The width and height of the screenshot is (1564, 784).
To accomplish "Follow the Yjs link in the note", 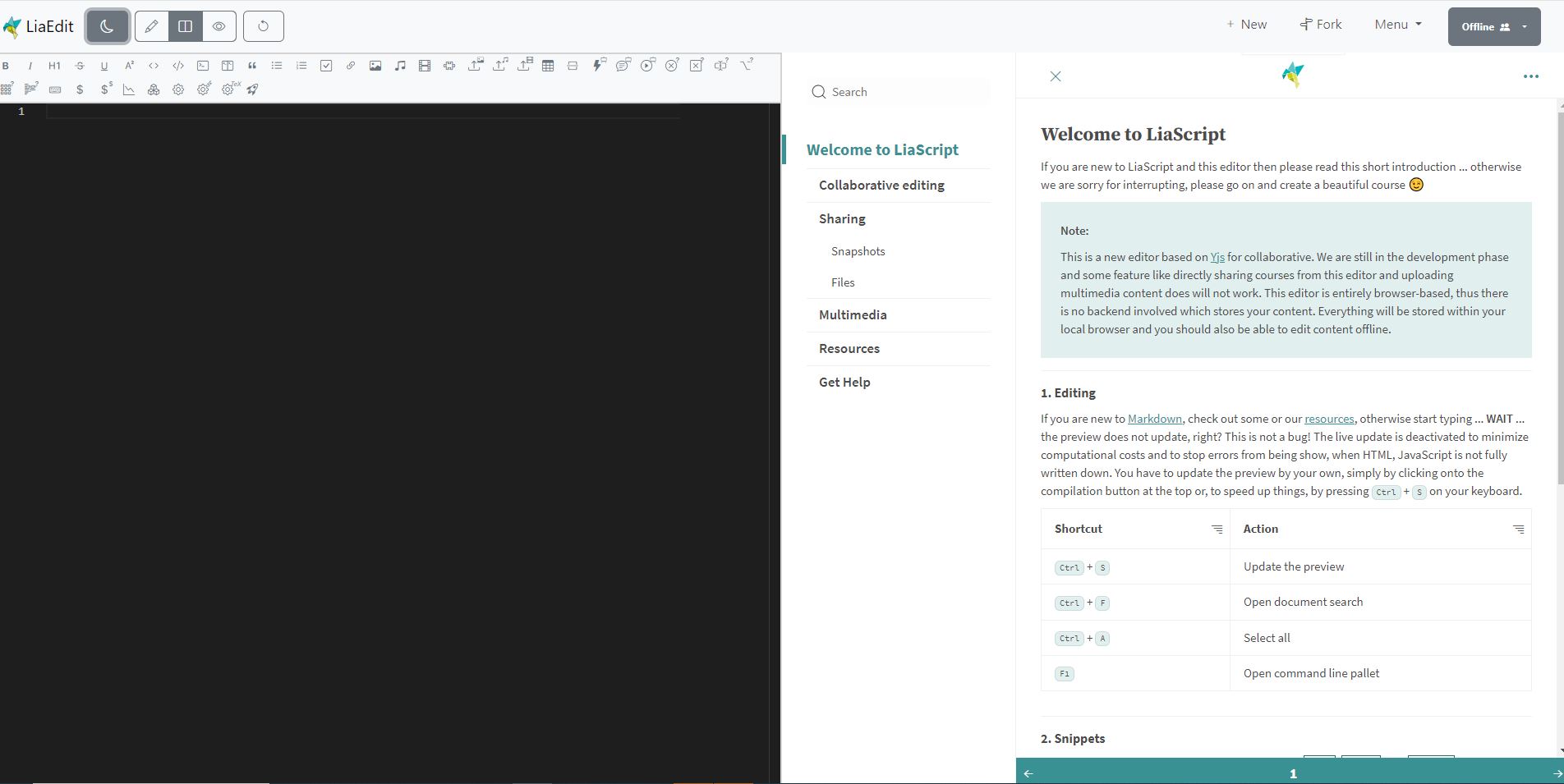I will (1217, 257).
